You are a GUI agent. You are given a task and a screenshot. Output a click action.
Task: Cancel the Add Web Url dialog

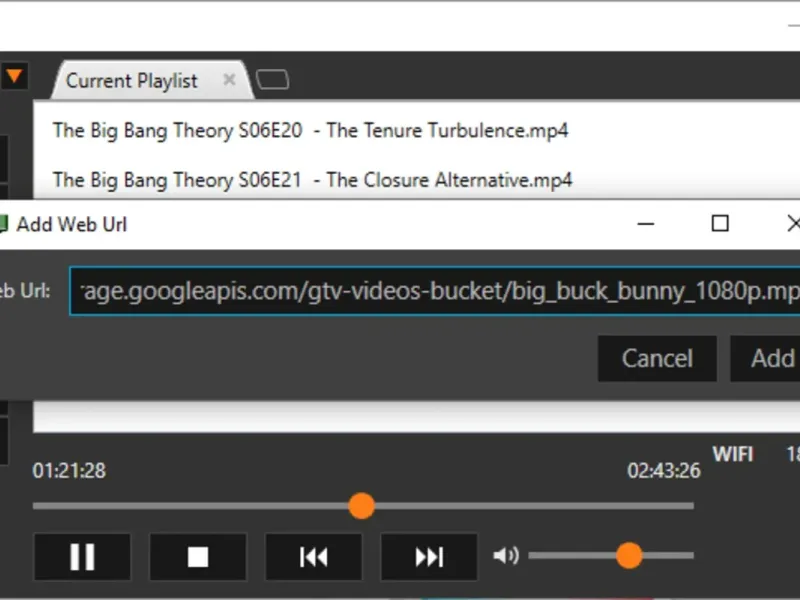tap(657, 358)
